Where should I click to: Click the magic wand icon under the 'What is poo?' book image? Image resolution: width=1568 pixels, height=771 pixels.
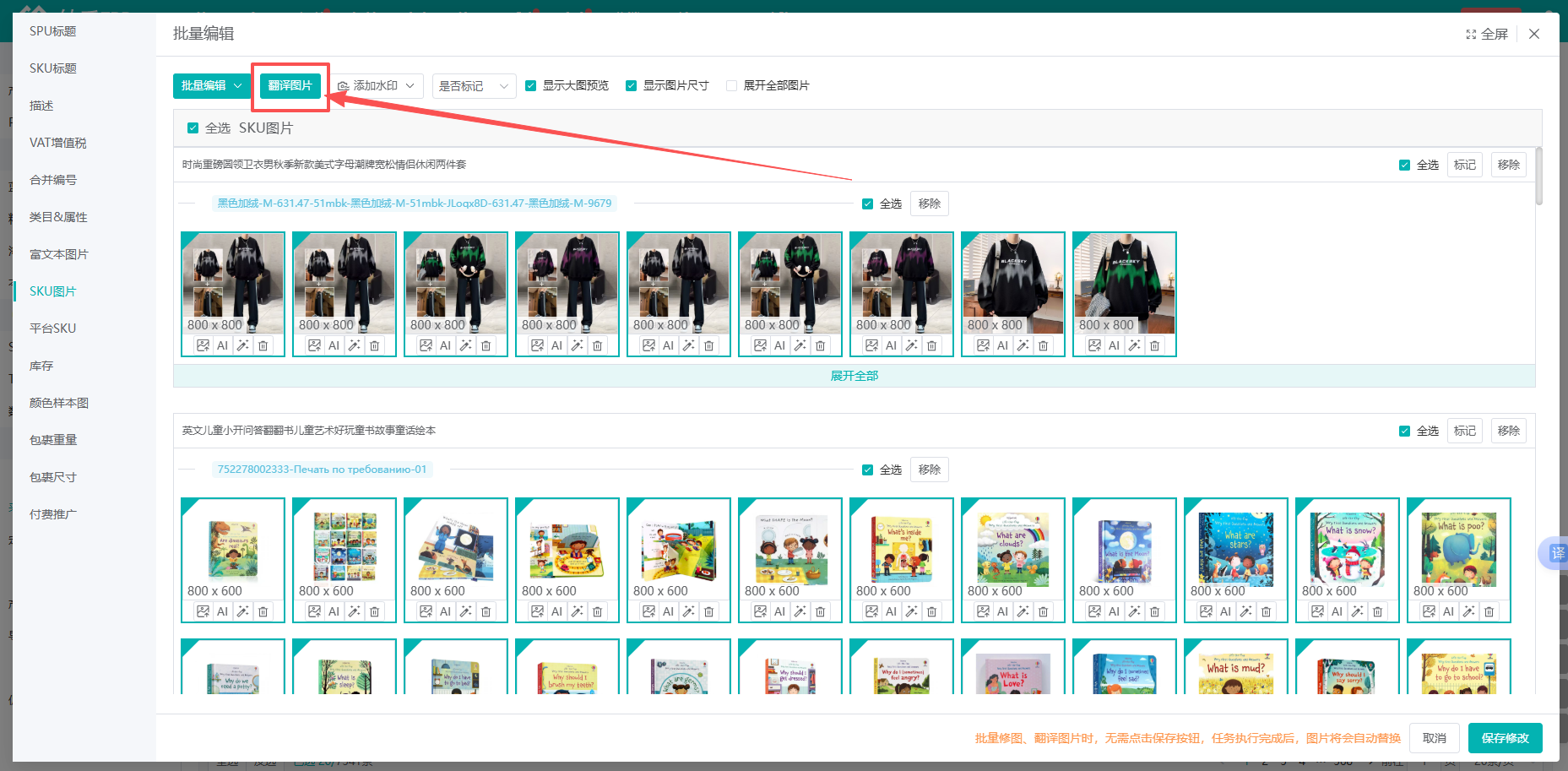[1468, 611]
